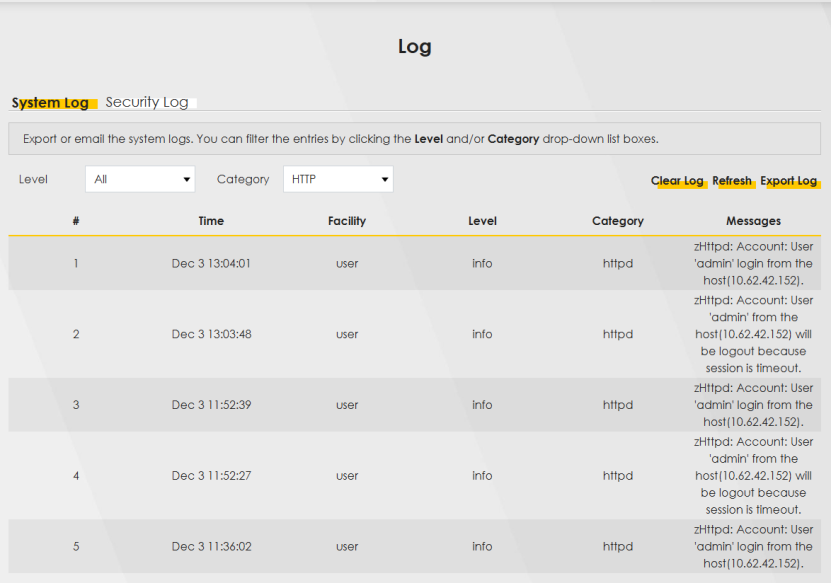Image resolution: width=831 pixels, height=583 pixels.
Task: Click the Dec 3 11:52:27 log entry
Action: (211, 476)
